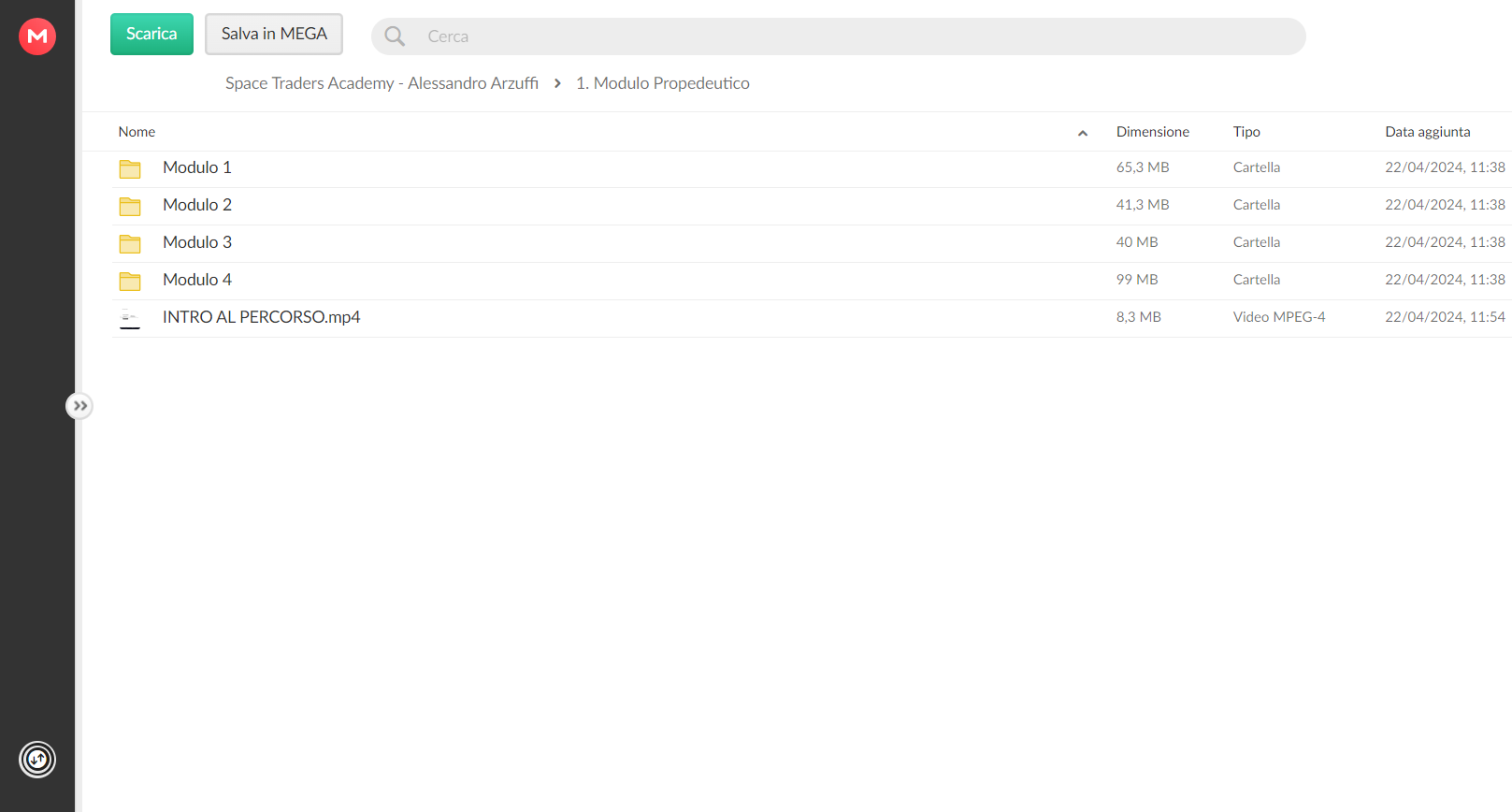This screenshot has width=1512, height=812.
Task: Sort by Data aggiunta column header
Action: 1428,132
